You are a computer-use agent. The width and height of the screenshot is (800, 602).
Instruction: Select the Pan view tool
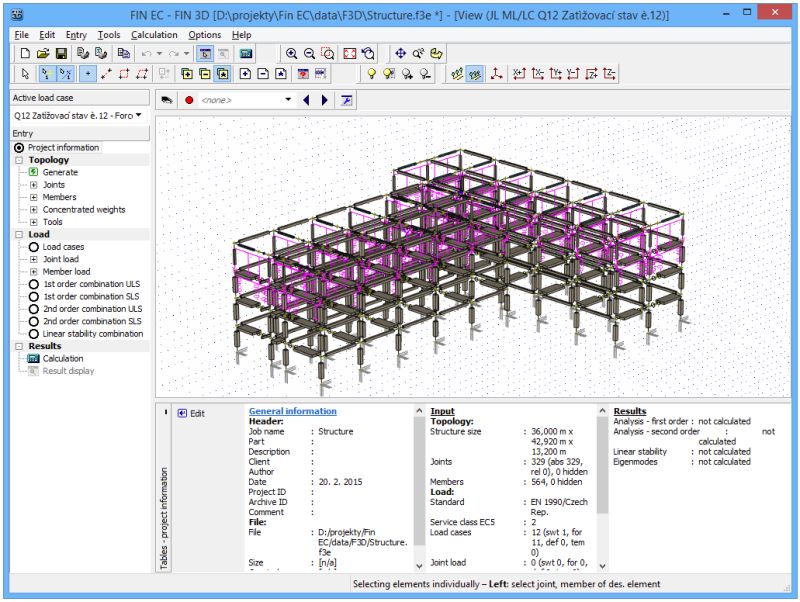pos(402,53)
